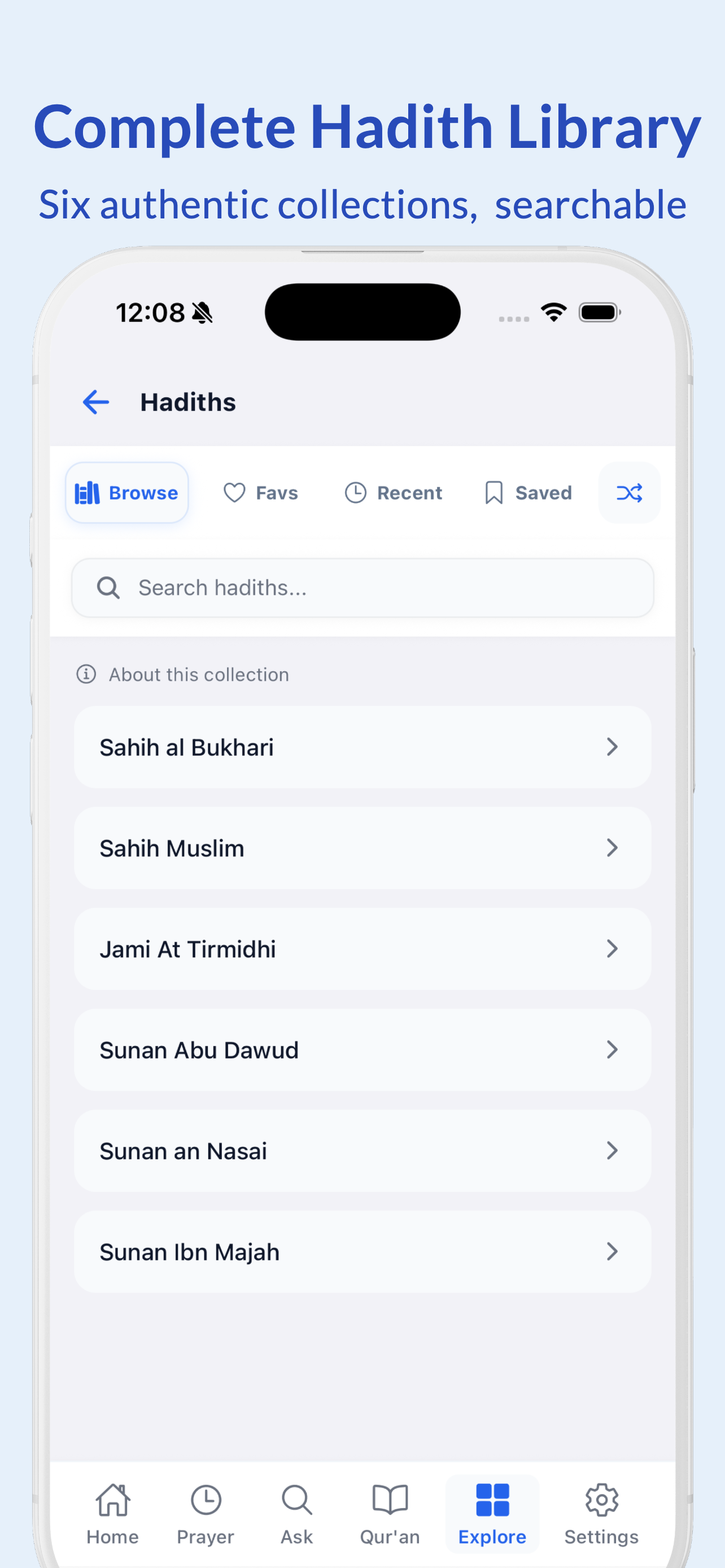The width and height of the screenshot is (725, 1568).
Task: Open the Sunan an Nasai collection
Action: coord(362,1151)
